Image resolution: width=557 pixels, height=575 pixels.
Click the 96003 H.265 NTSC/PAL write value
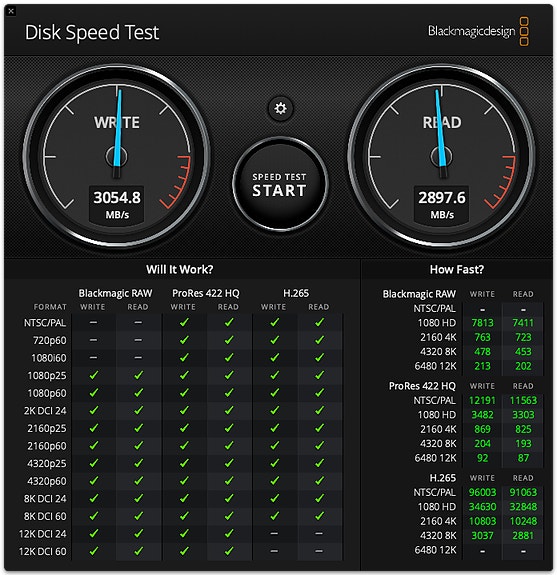[x=482, y=492]
